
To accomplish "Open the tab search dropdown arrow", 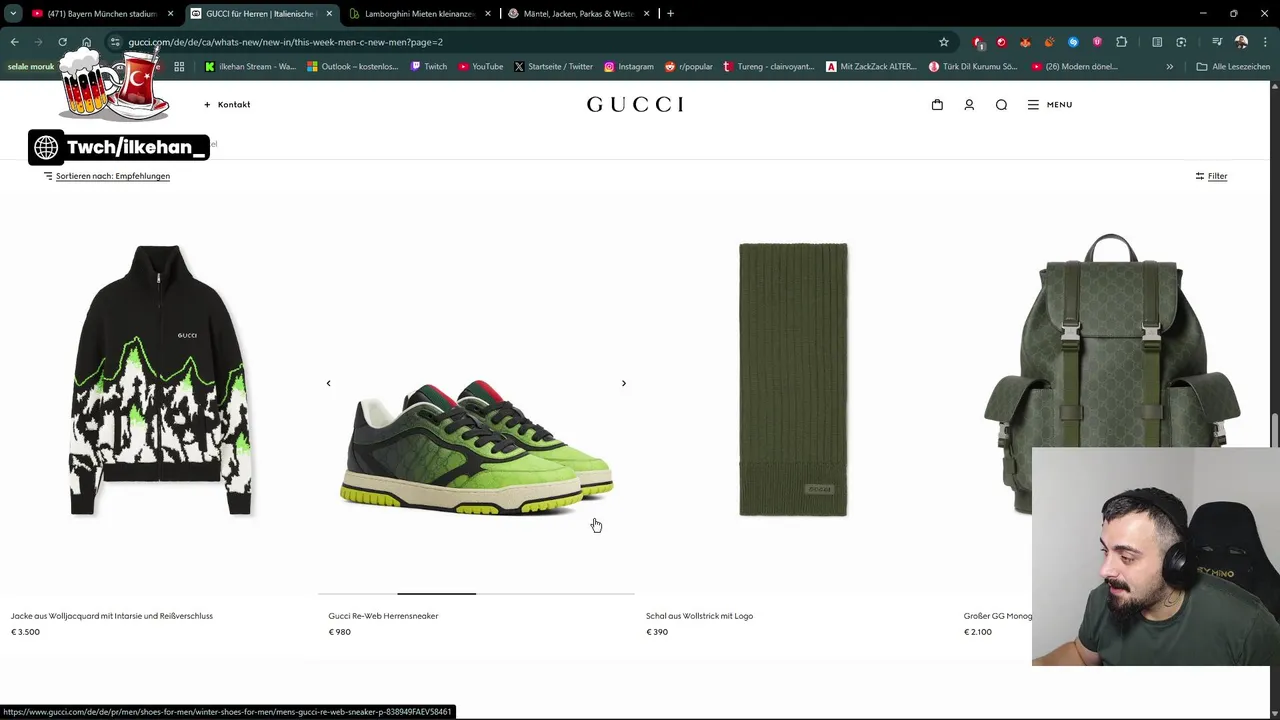I will pyautogui.click(x=13, y=14).
